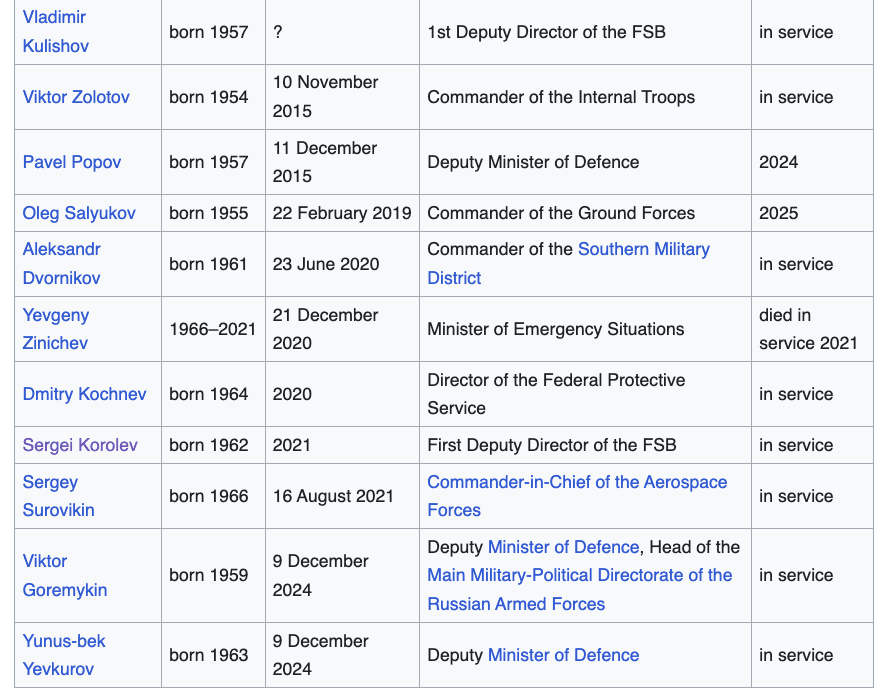Click the '22 February 2019' cell
Image resolution: width=886 pixels, height=692 pixels.
(342, 213)
